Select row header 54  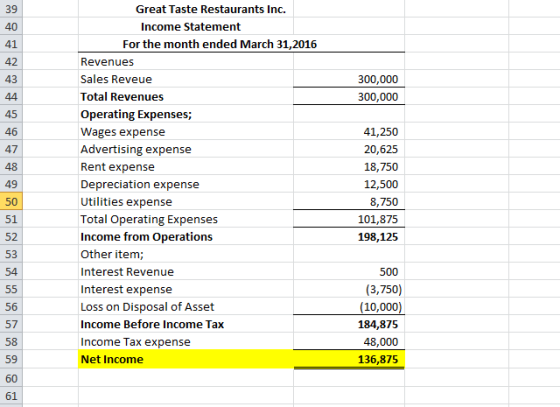pos(11,271)
